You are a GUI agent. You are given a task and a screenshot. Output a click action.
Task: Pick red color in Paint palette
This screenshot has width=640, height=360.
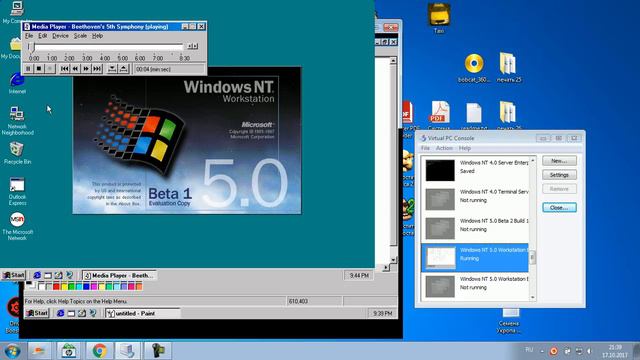click(x=56, y=287)
